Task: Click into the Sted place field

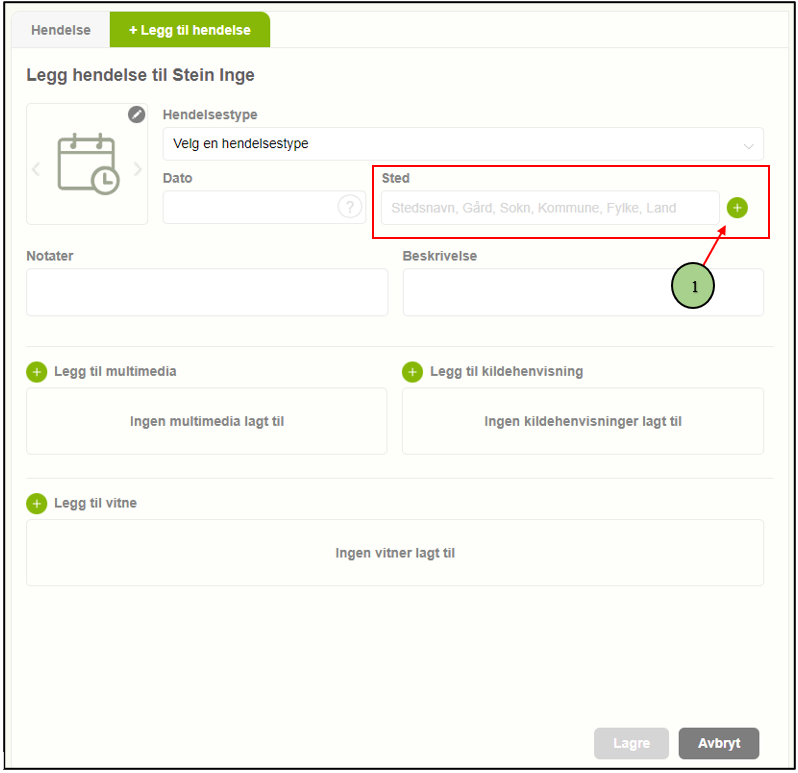Action: point(549,208)
